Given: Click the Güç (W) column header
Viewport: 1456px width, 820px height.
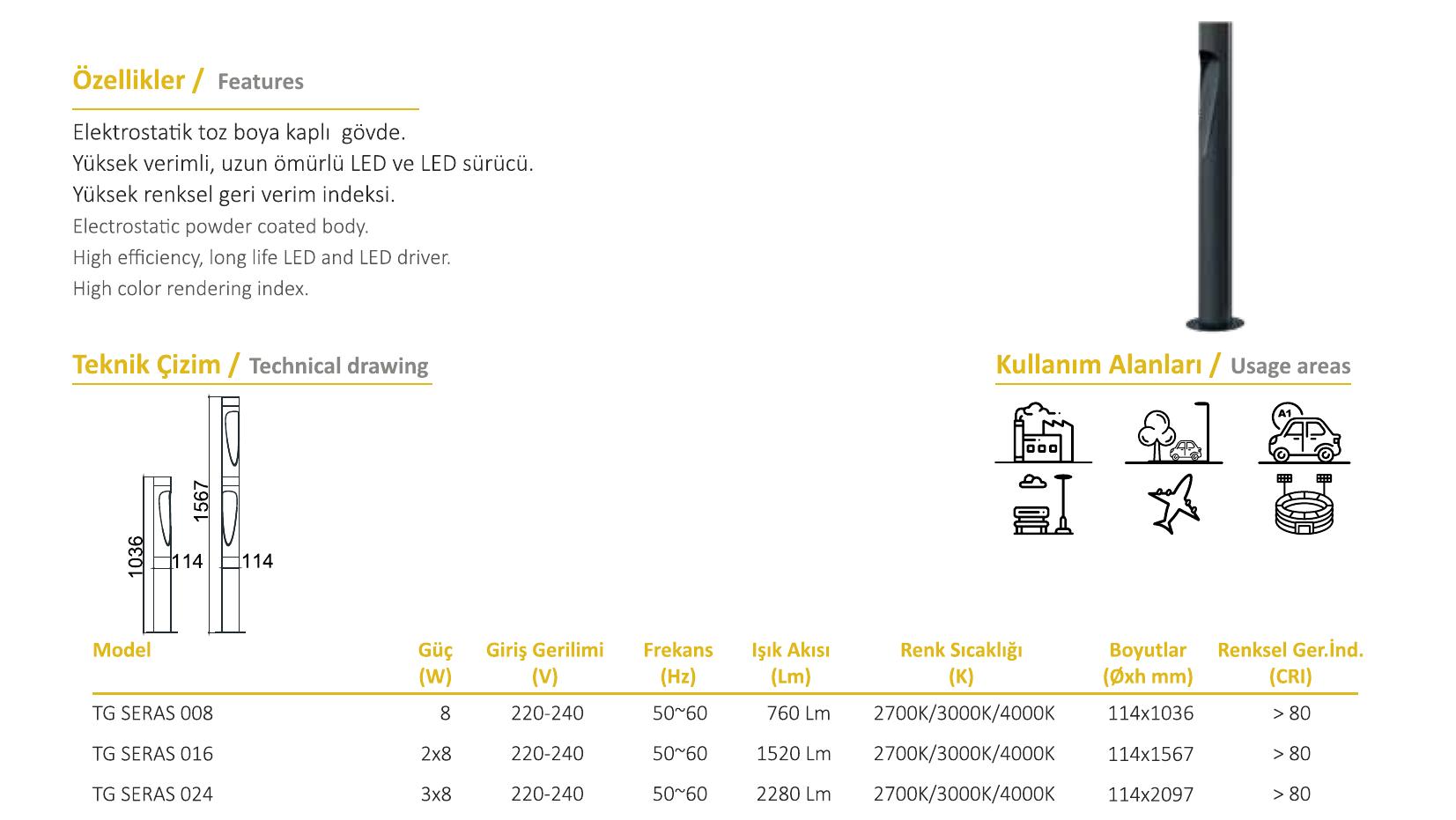Looking at the screenshot, I should (435, 663).
